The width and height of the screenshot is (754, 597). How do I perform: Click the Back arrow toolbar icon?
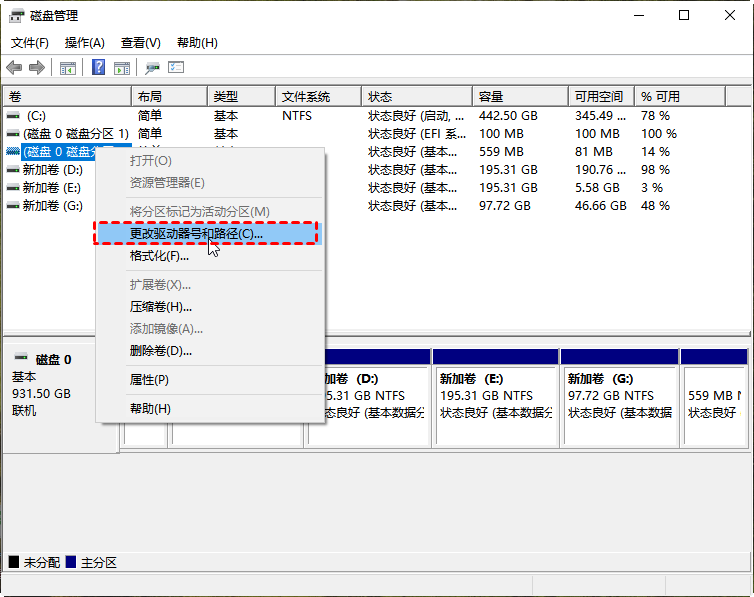(14, 68)
